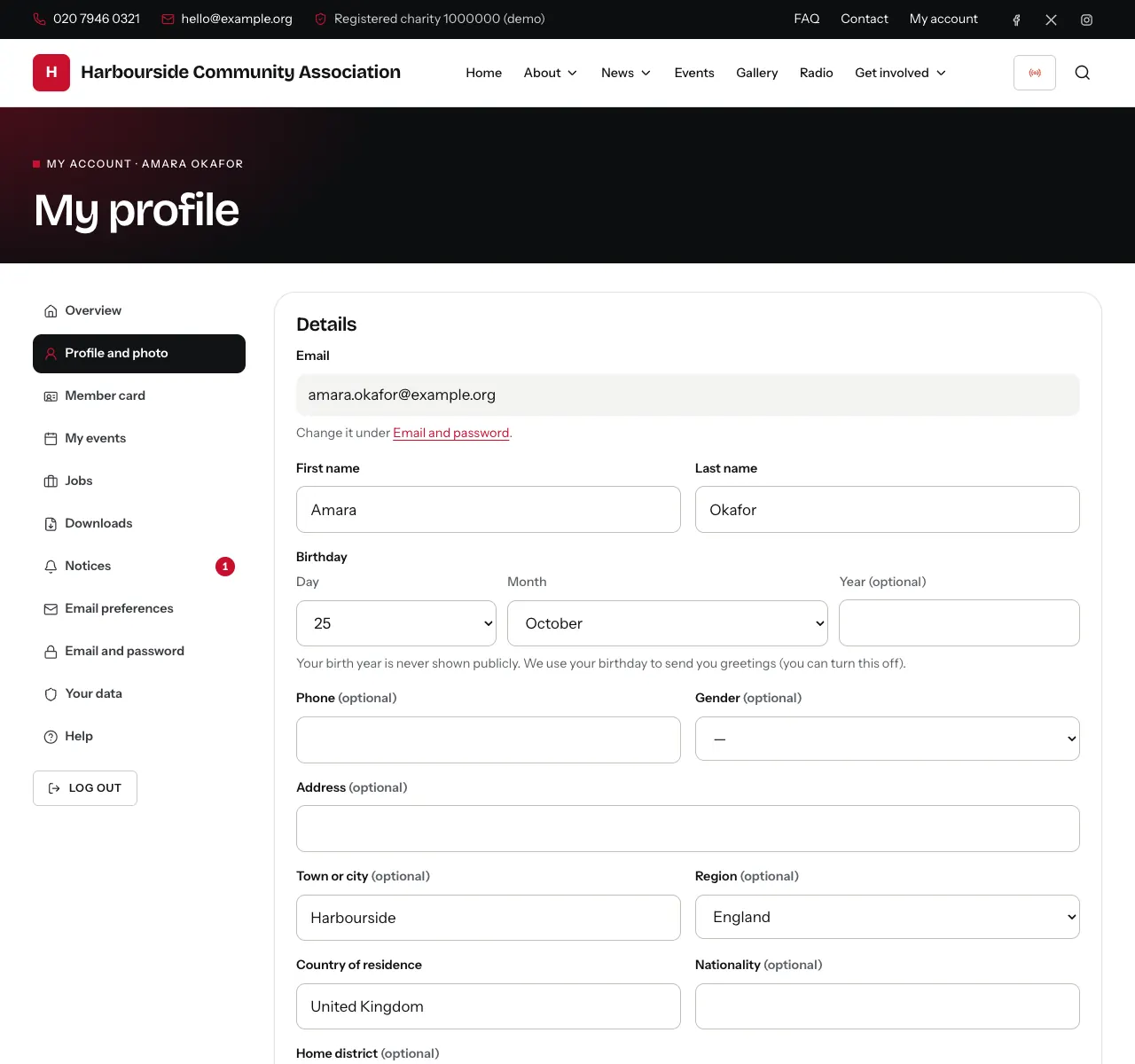This screenshot has height=1064, width=1135.
Task: Expand Get involved nav dropdown
Action: pos(901,73)
